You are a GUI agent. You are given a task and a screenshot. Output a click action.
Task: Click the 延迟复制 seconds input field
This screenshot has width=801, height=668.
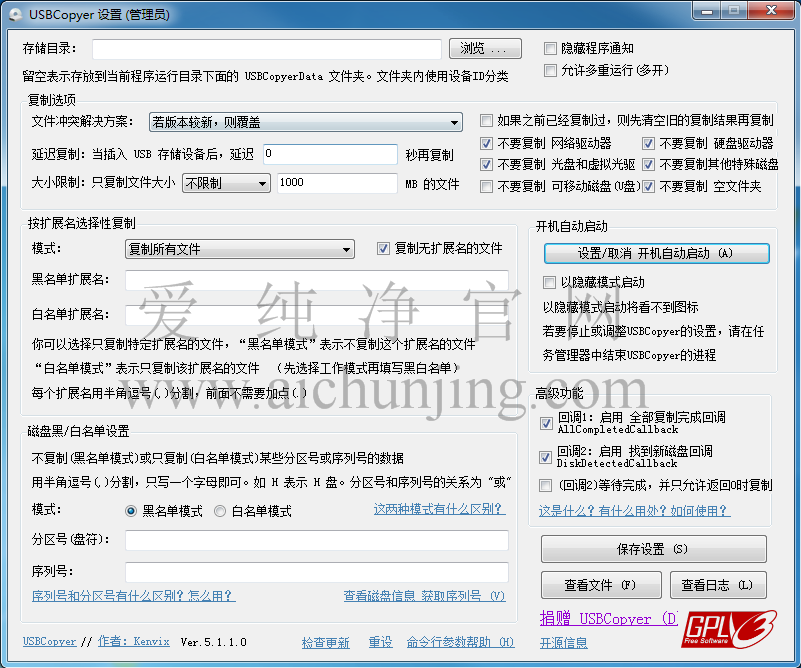click(x=330, y=154)
